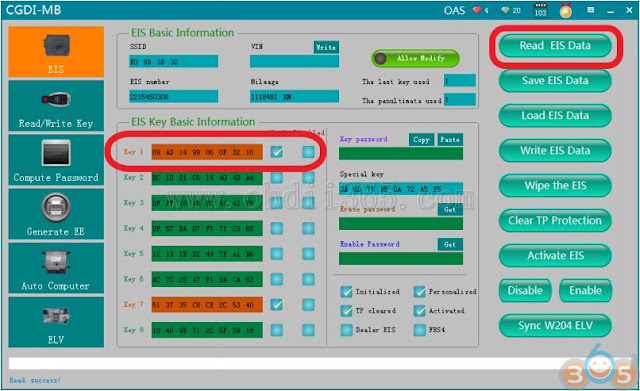Click the Save EIS Data button

[555, 80]
